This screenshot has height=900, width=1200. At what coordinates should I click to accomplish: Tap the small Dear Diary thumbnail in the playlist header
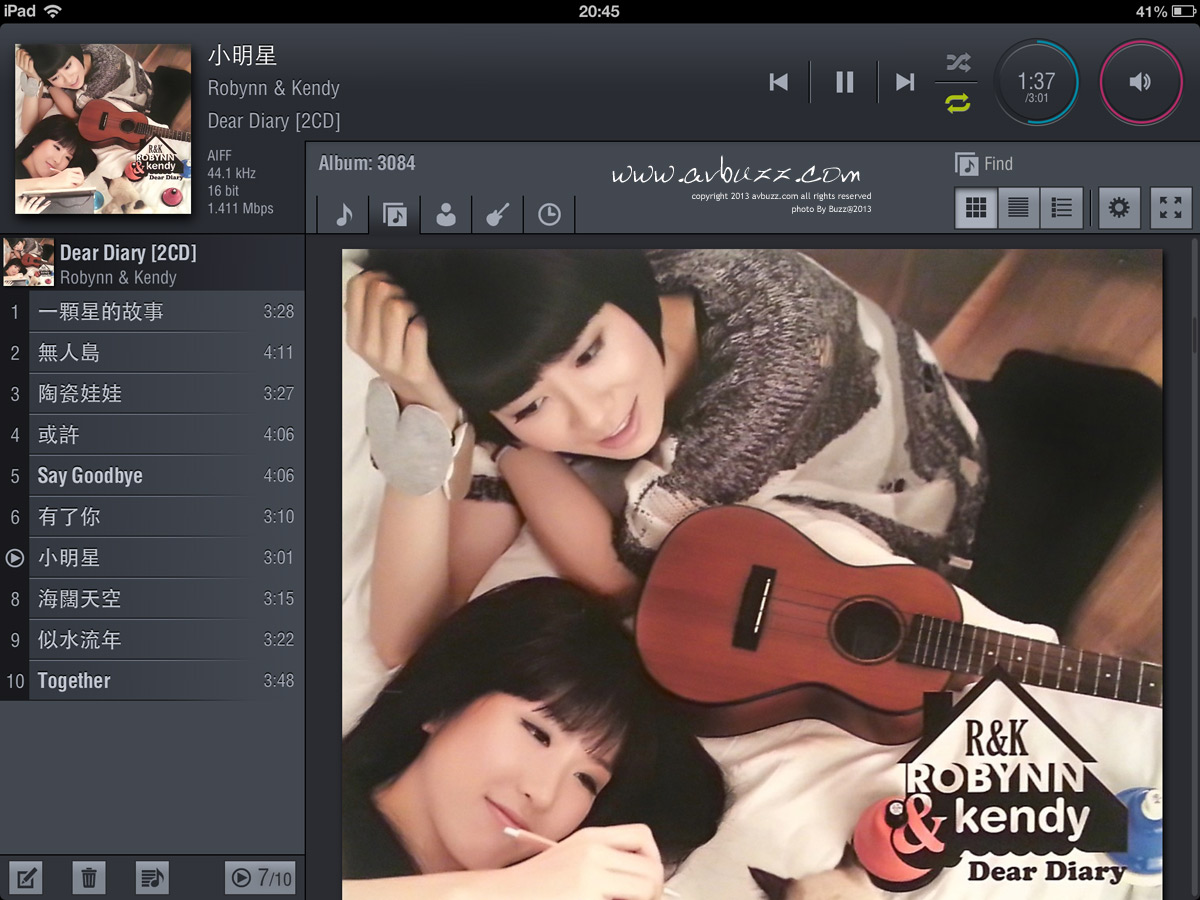28,263
